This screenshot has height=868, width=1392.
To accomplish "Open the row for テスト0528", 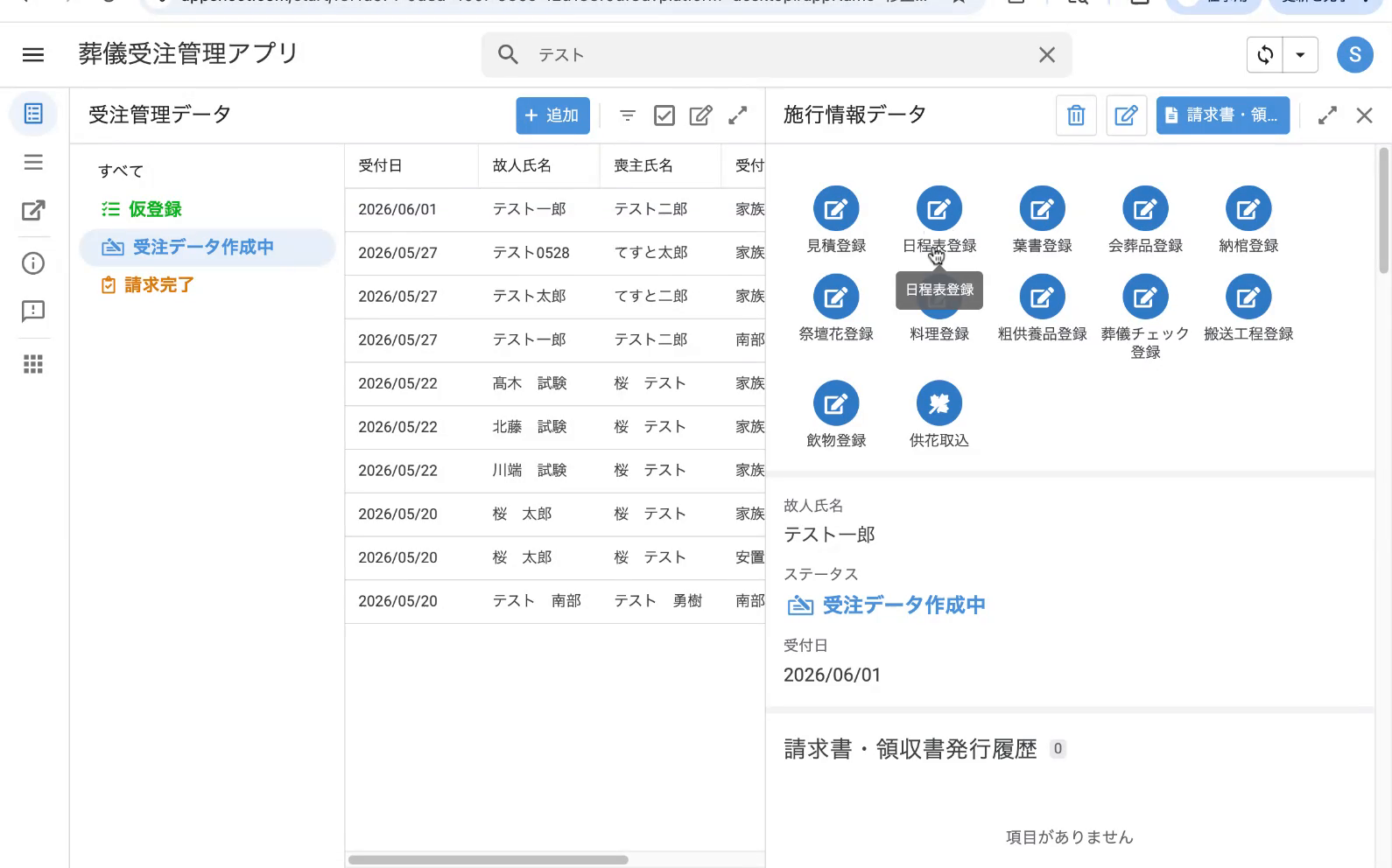I will point(555,253).
